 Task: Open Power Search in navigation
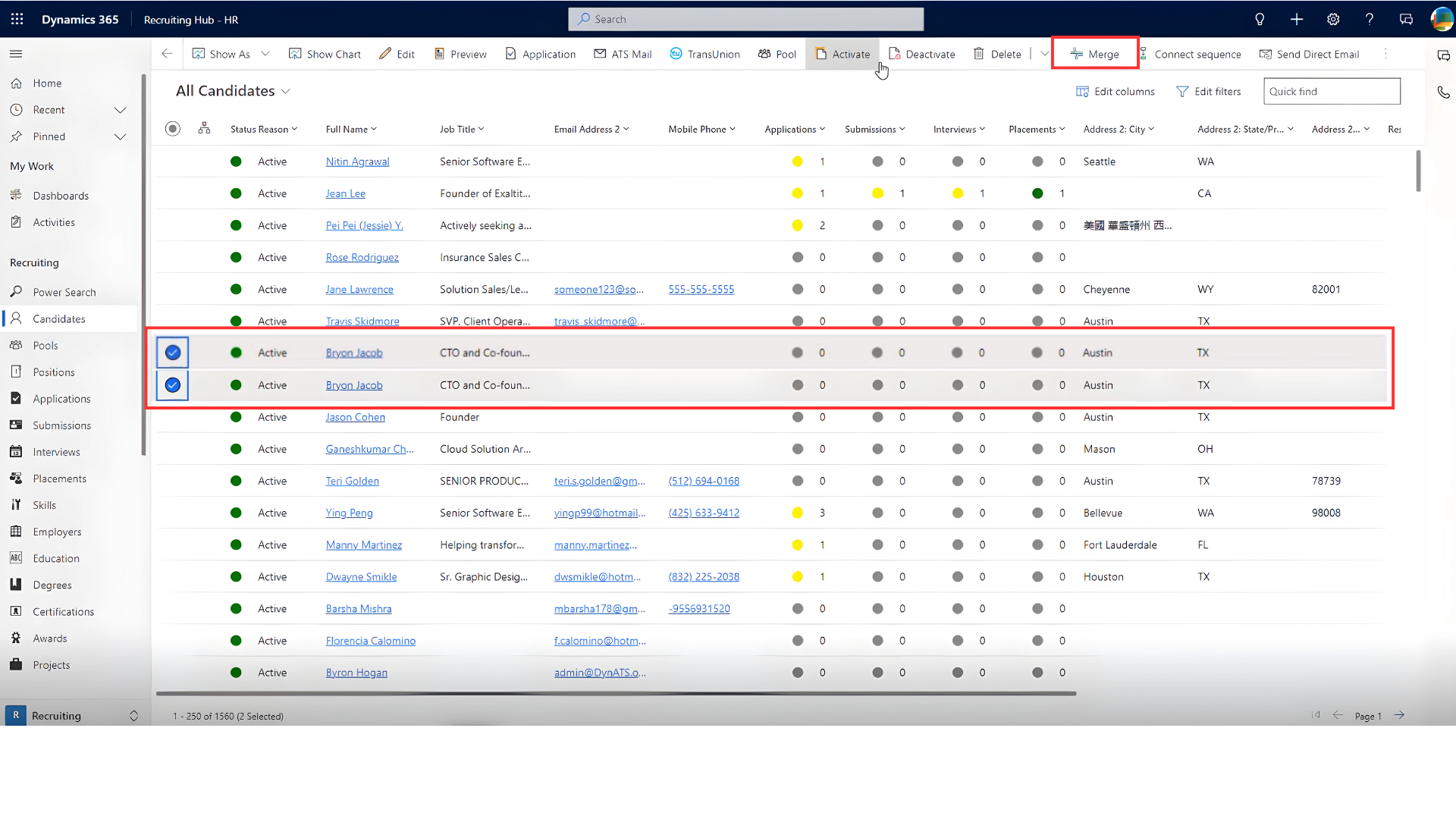point(64,292)
